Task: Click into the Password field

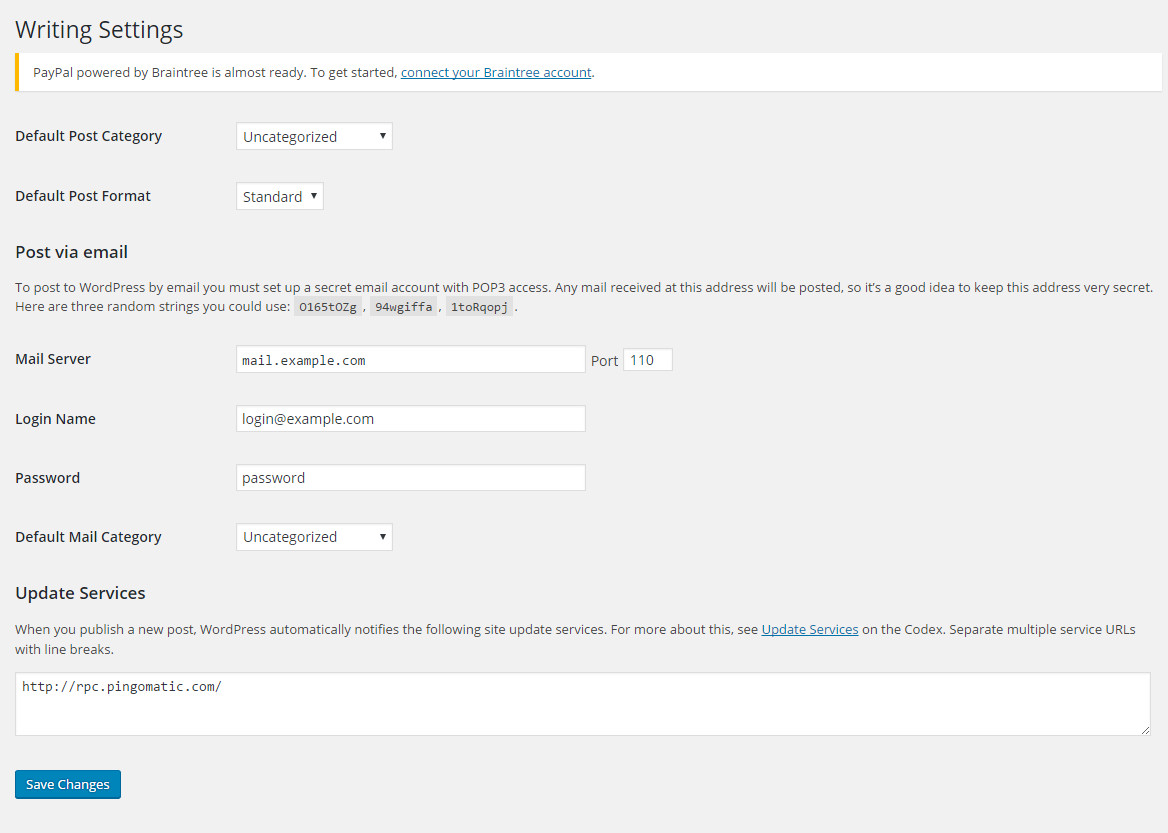Action: [410, 478]
